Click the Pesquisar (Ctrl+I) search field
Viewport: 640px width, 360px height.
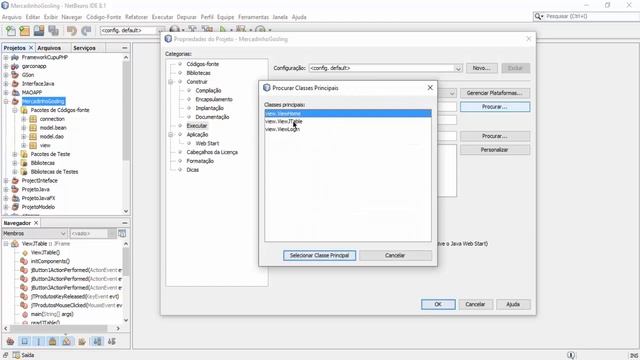point(591,16)
